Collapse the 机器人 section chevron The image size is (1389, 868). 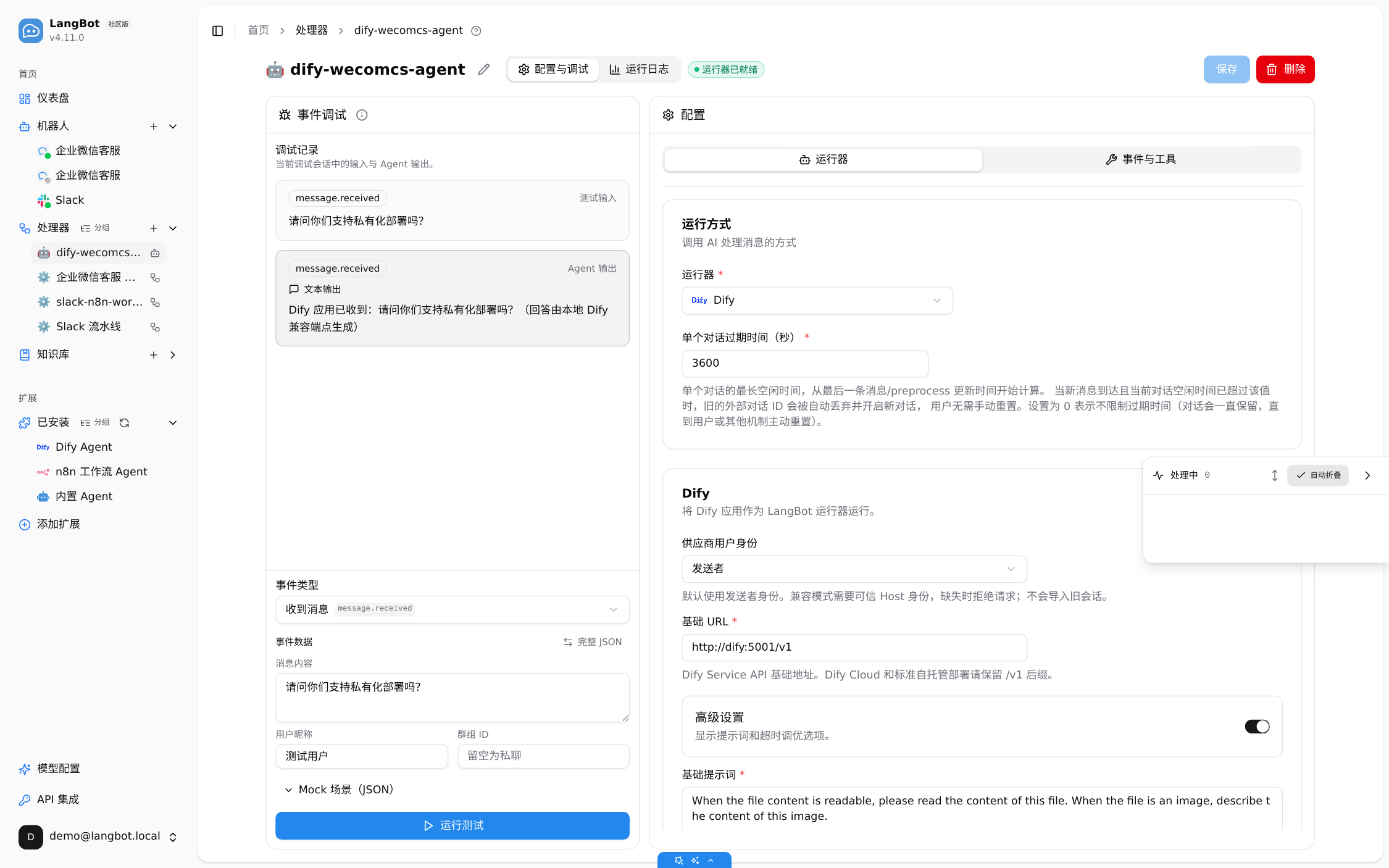point(173,126)
